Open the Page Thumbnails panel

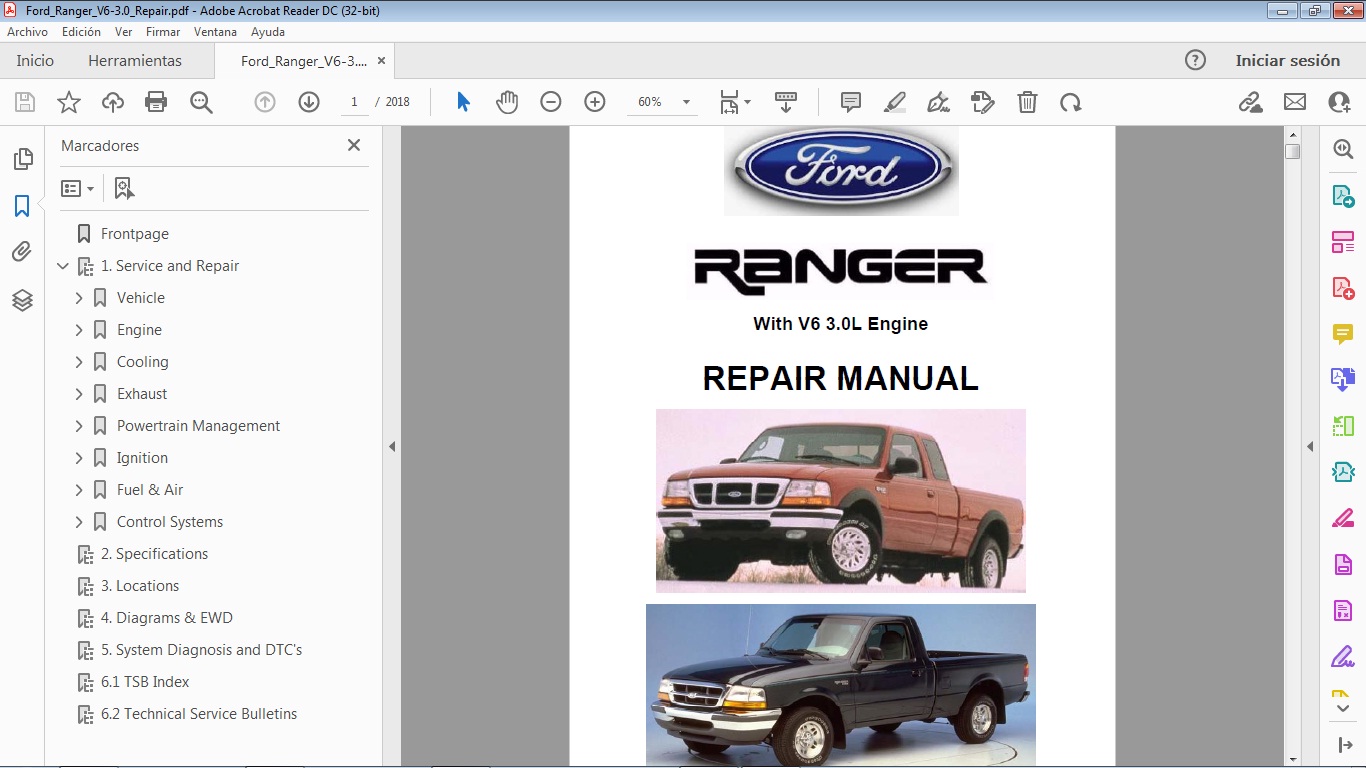tap(22, 158)
